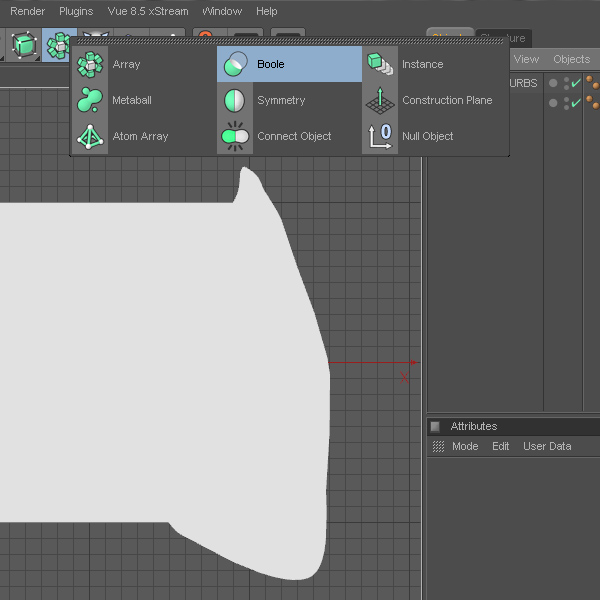The width and height of the screenshot is (600, 600).
Task: Open the Window menu
Action: [x=222, y=11]
